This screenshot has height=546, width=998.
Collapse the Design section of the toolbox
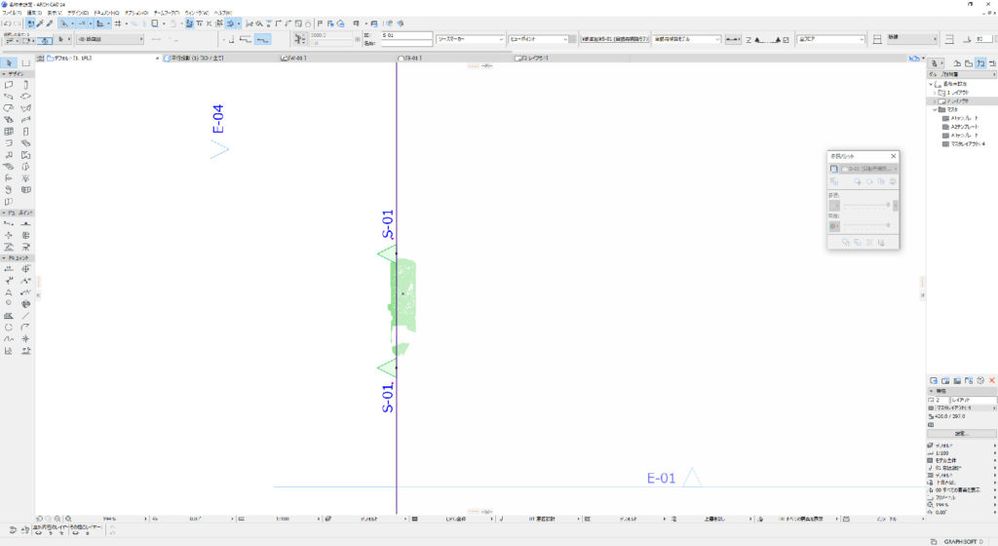click(4, 74)
